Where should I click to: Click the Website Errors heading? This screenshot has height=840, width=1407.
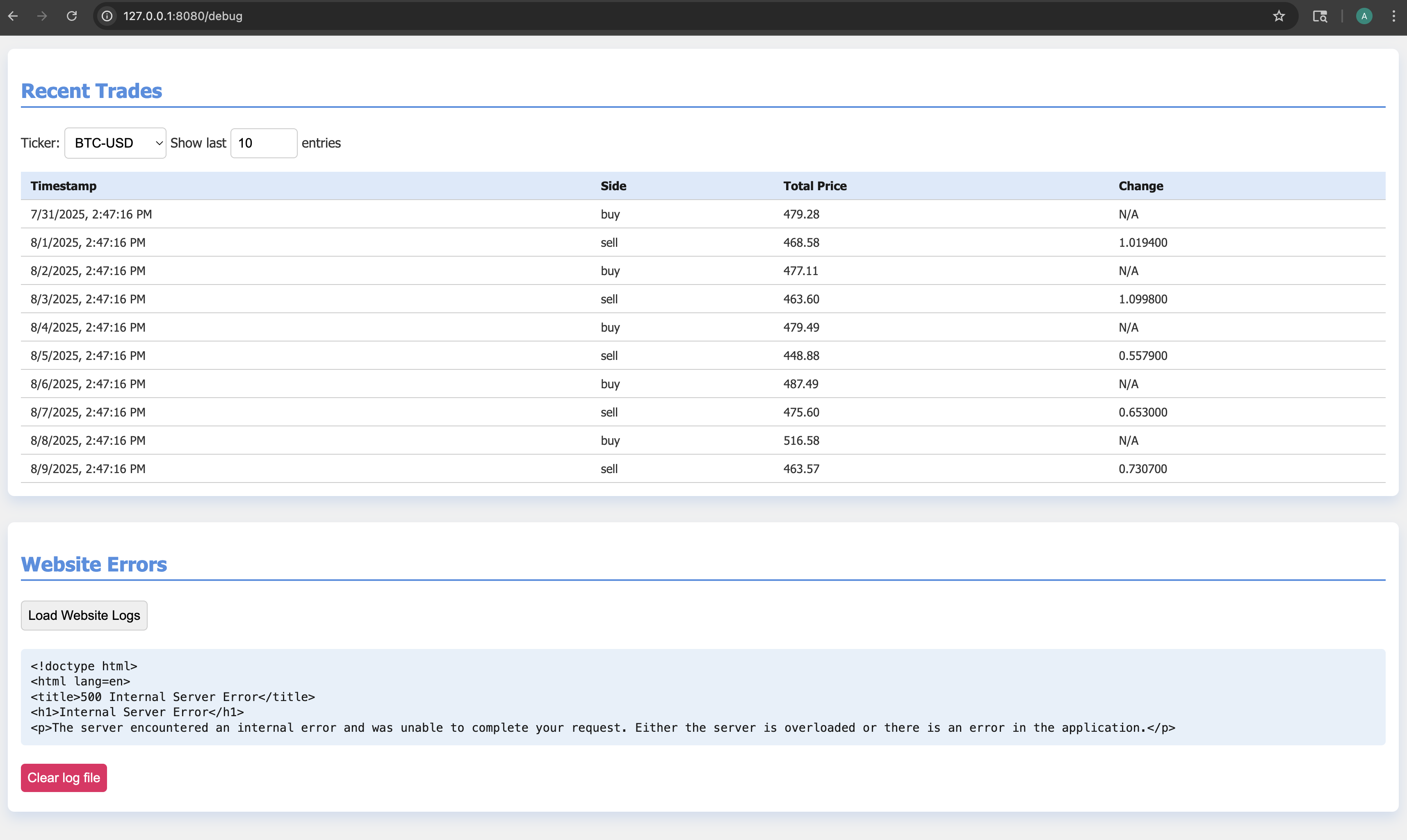[93, 565]
